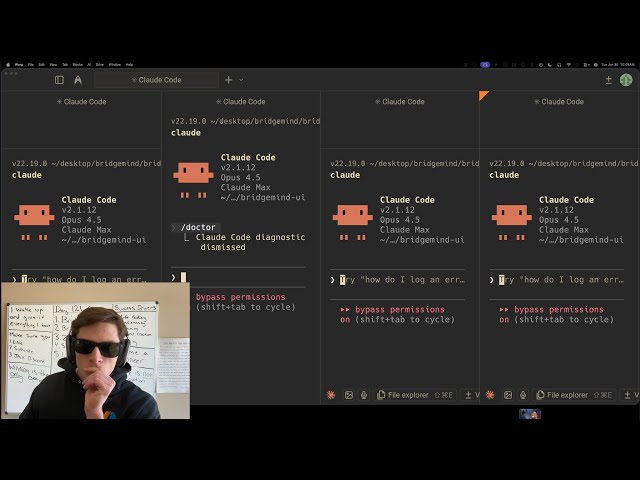640x480 pixels.
Task: Click Claude mascot logo in fourth pane
Action: click(512, 222)
